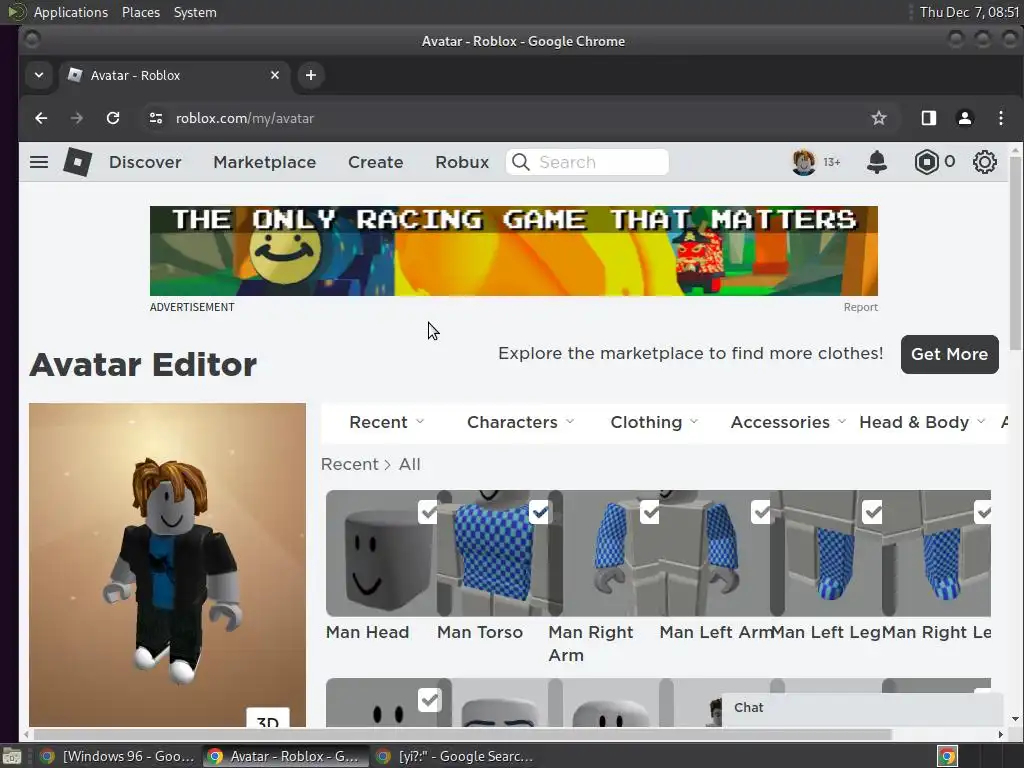Select the Man Left Leg thumbnail
Screen dimensions: 1024x768
pyautogui.click(x=826, y=553)
